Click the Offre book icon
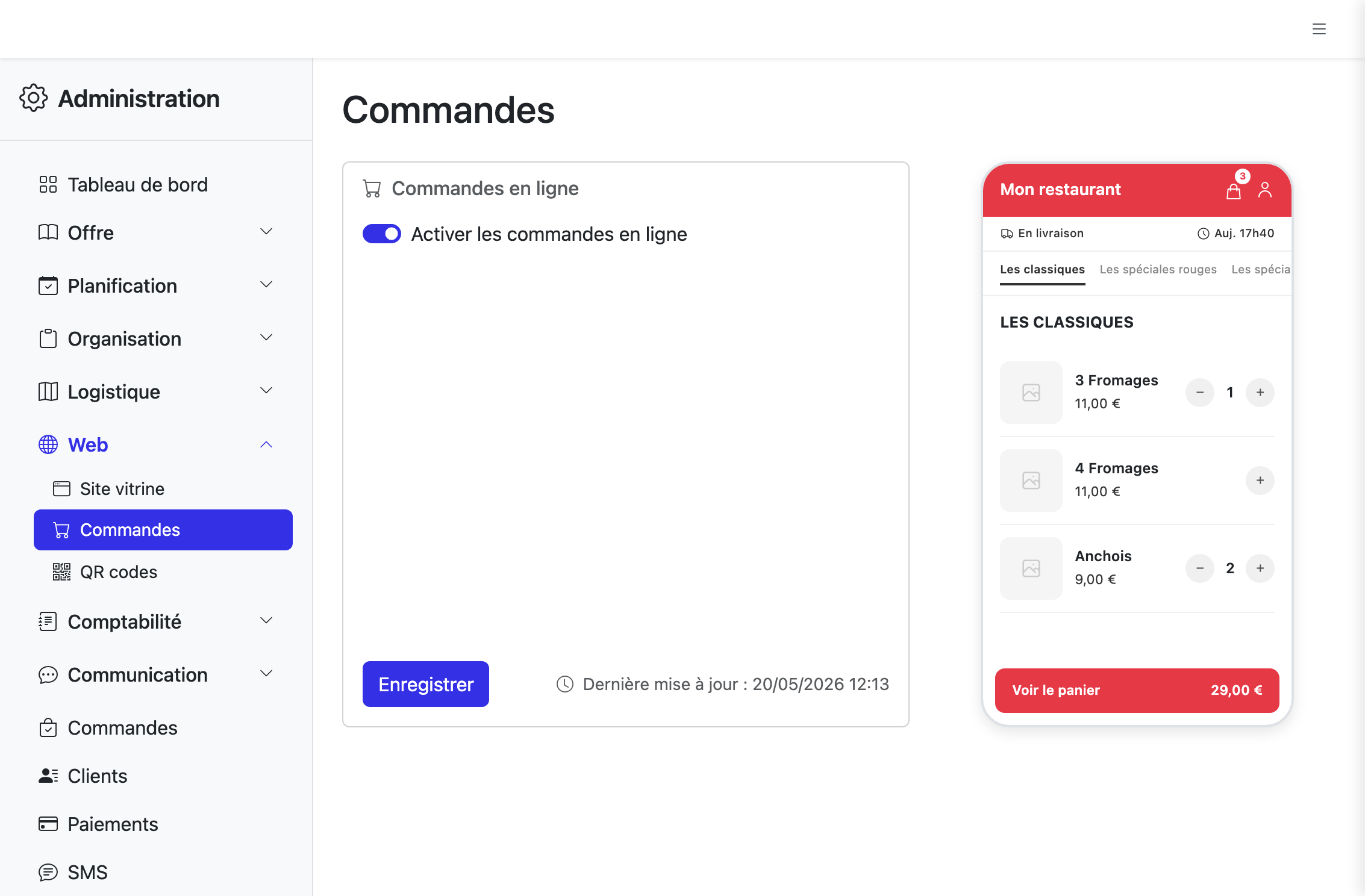Viewport: 1365px width, 896px height. point(48,232)
